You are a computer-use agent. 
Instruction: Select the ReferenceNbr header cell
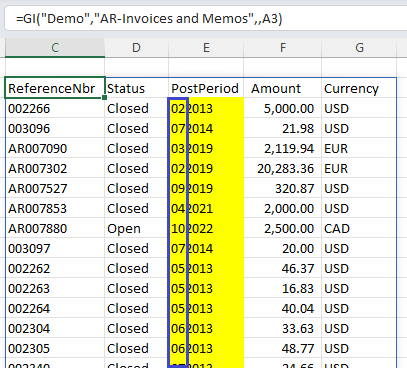(55, 88)
